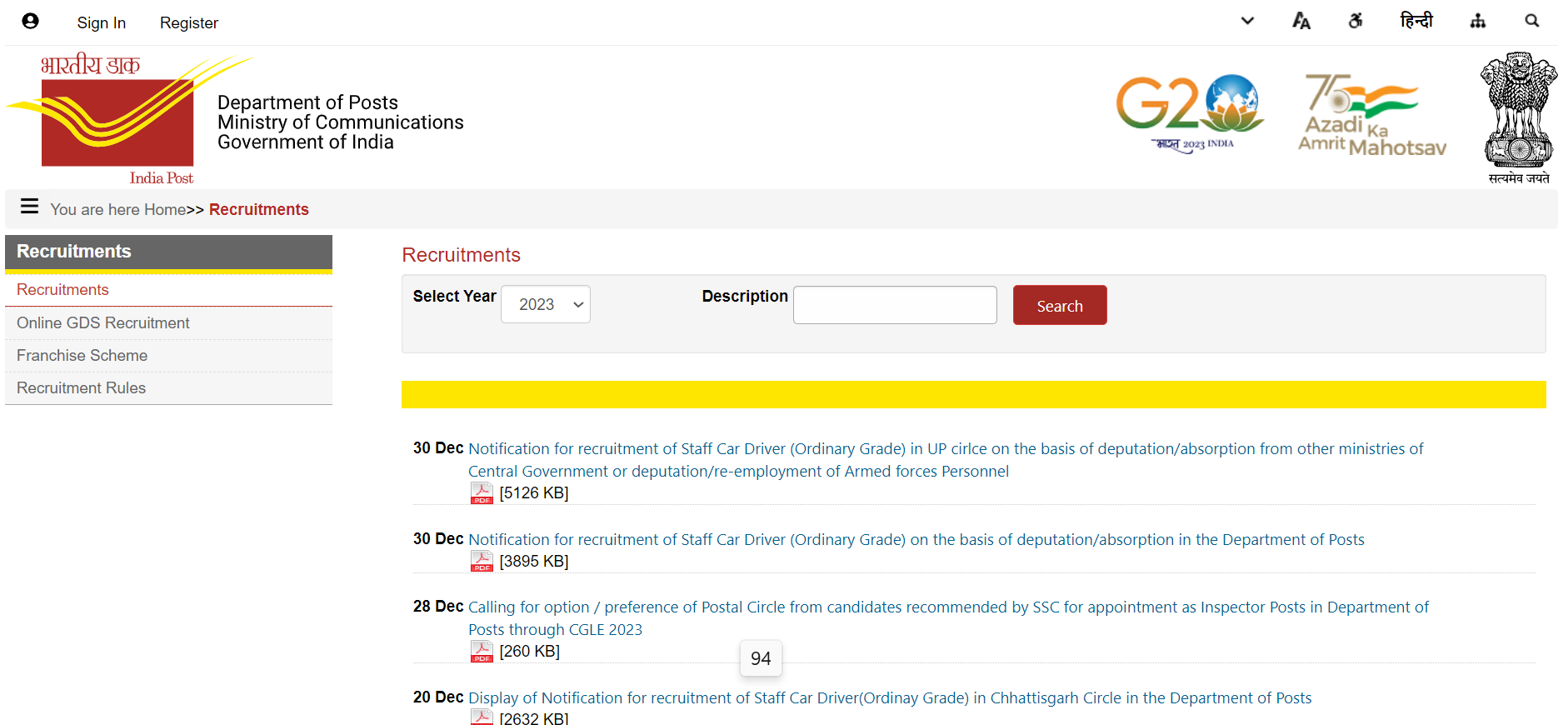Click the Register link
The width and height of the screenshot is (1568, 725).
tap(189, 23)
